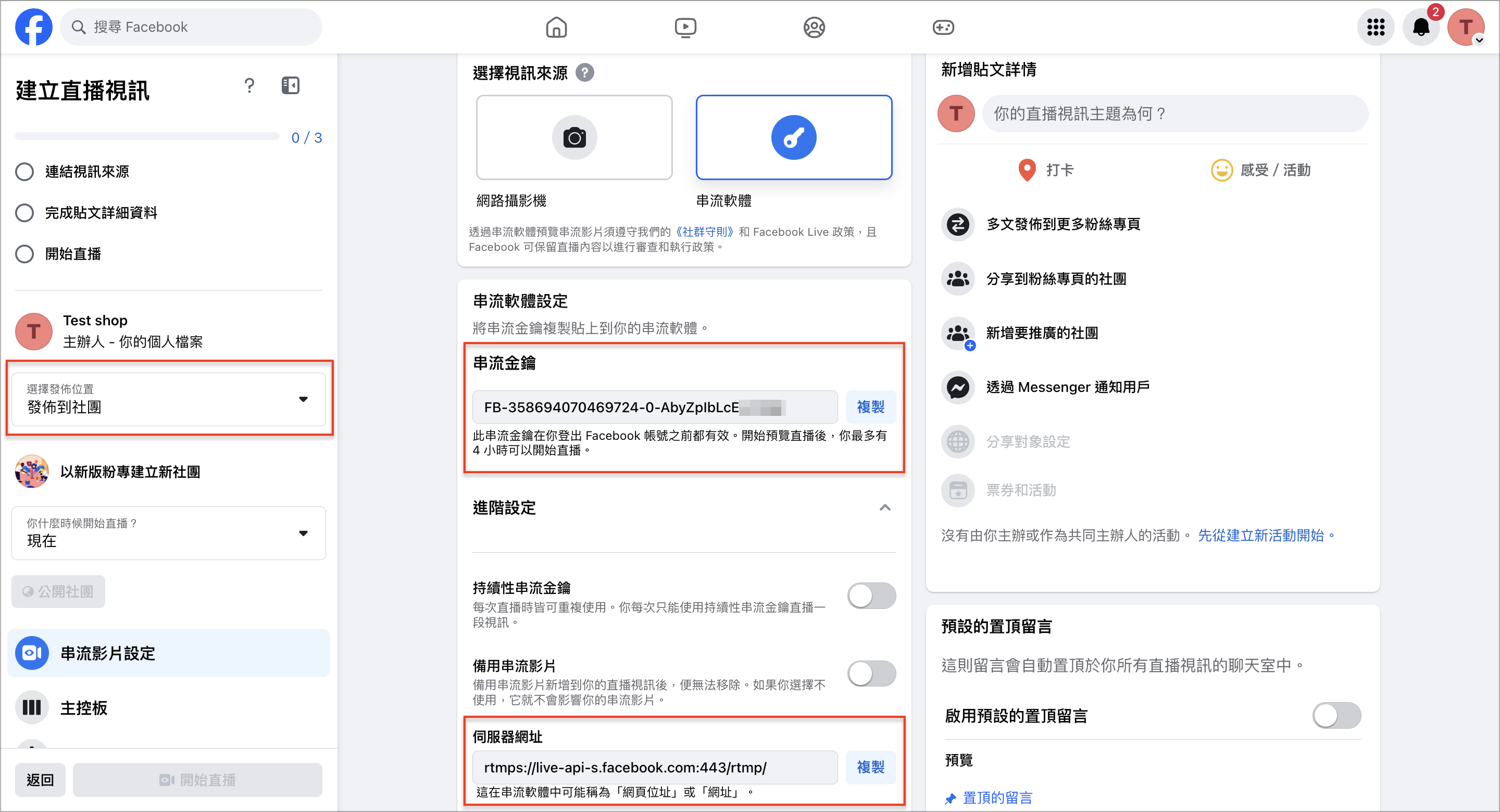This screenshot has width=1500, height=812.
Task: Click the rtmps server URL field
Action: coord(655,767)
